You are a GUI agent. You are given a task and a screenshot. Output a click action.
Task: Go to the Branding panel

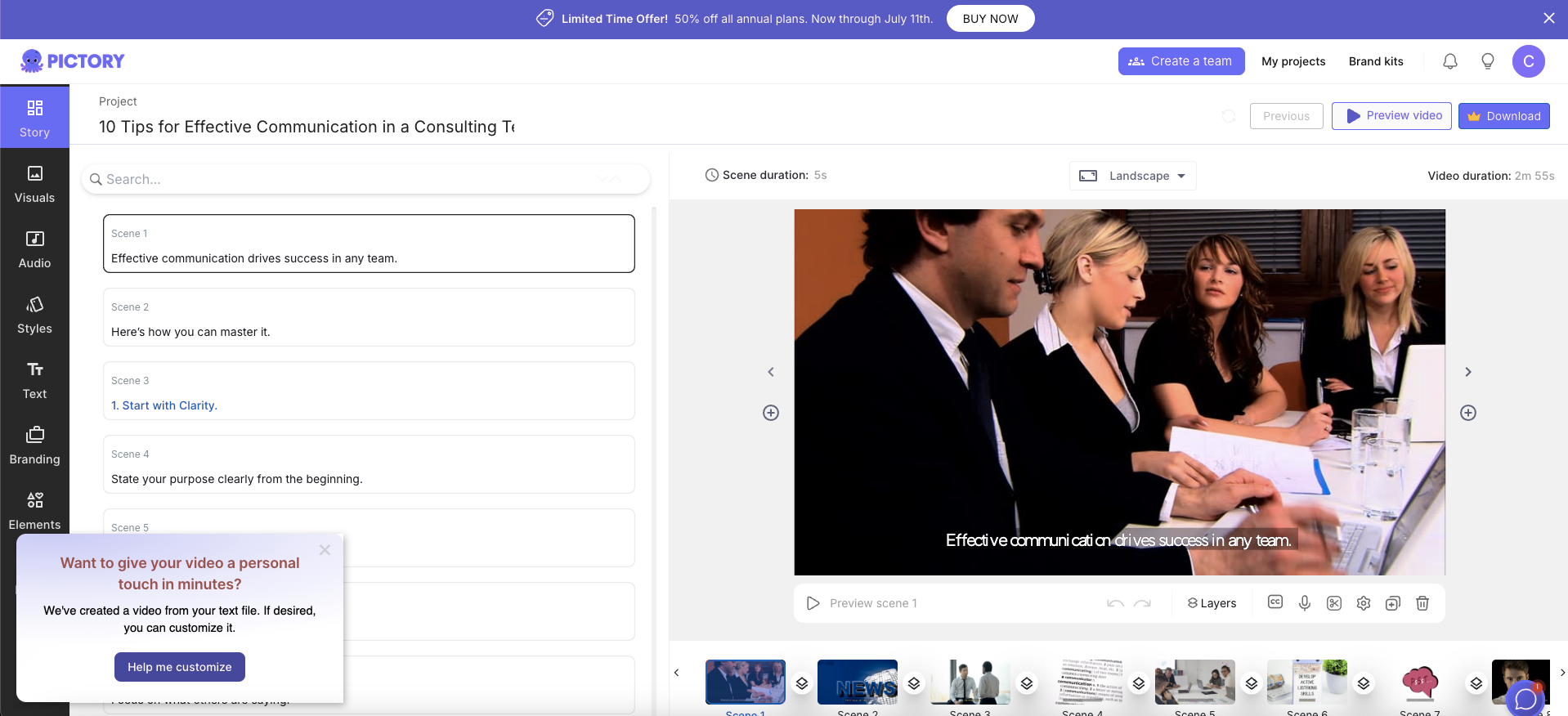coord(34,445)
